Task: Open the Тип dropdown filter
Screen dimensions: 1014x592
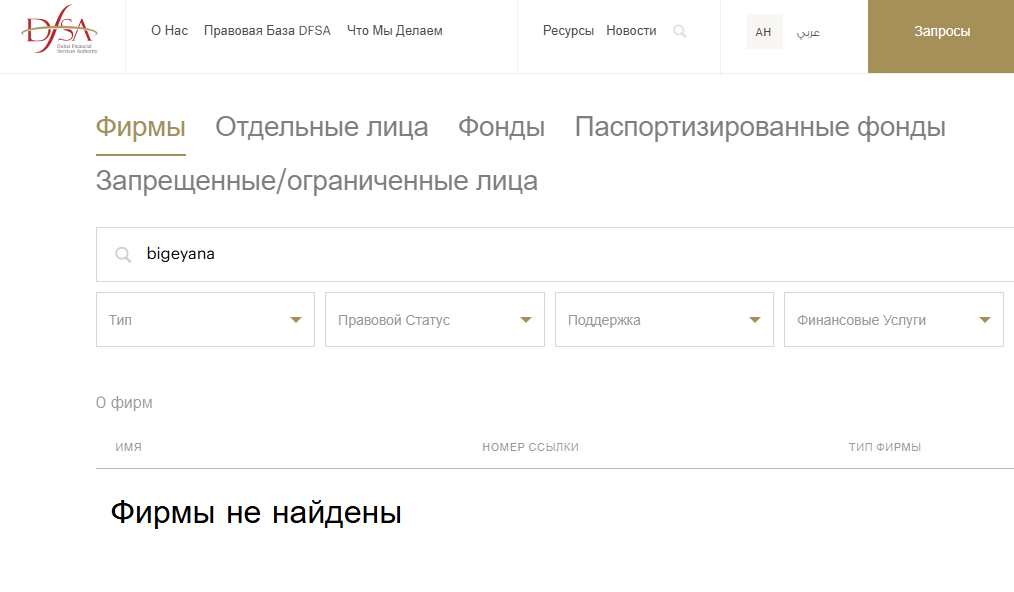Action: pos(205,320)
